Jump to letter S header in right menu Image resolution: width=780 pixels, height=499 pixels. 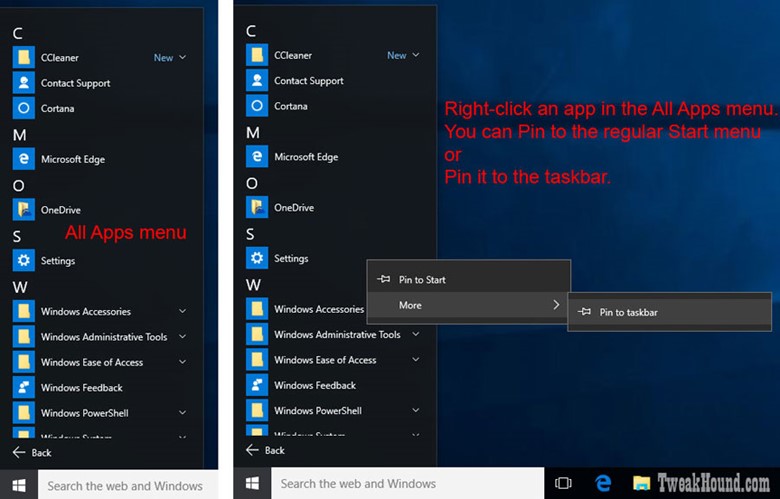(250, 234)
